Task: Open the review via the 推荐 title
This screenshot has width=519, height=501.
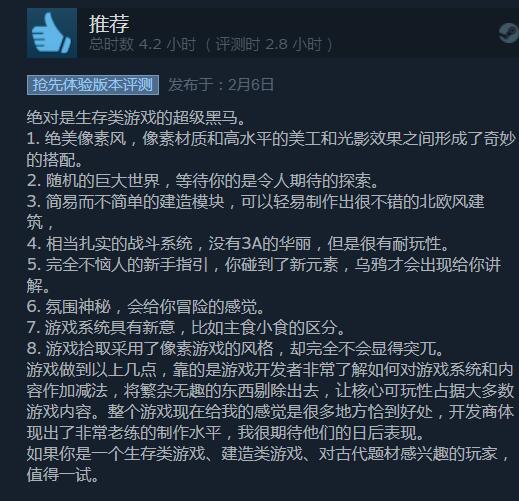Action: coord(109,24)
